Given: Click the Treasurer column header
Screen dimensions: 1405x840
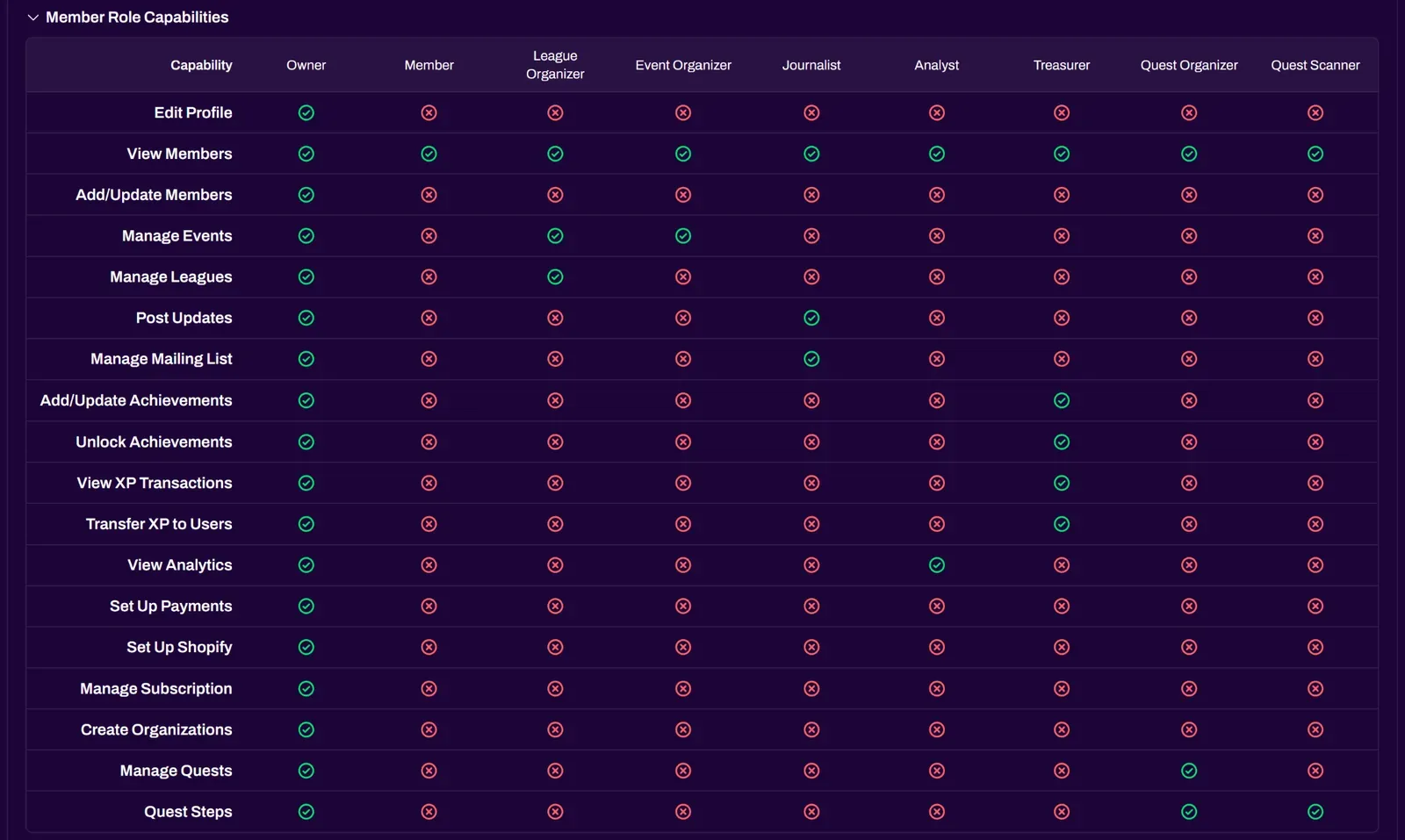Looking at the screenshot, I should (x=1062, y=65).
